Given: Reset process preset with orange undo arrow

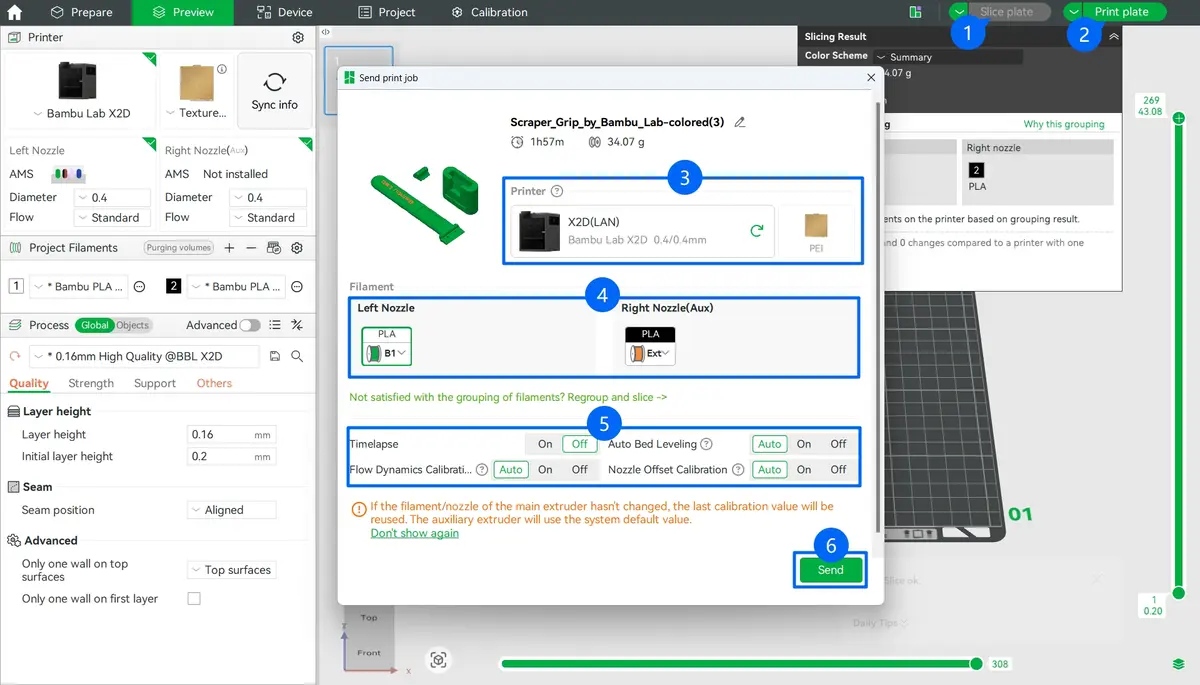Looking at the screenshot, I should [15, 356].
